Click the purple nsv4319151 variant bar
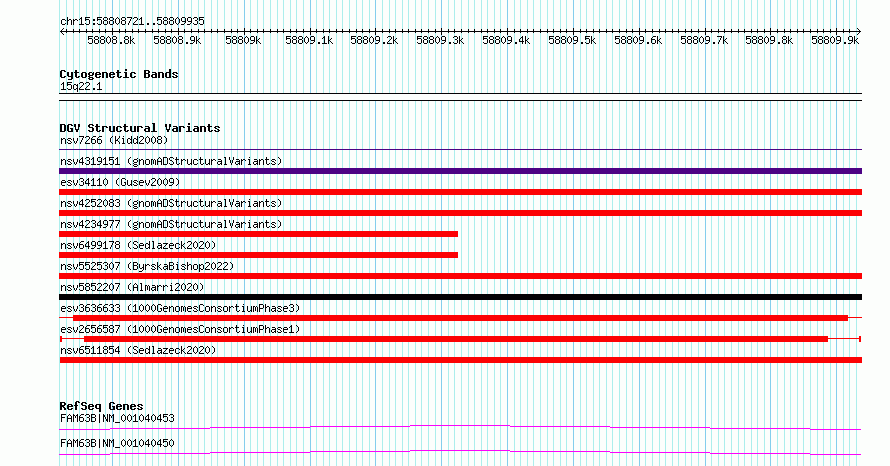The image size is (890, 466). click(x=460, y=171)
